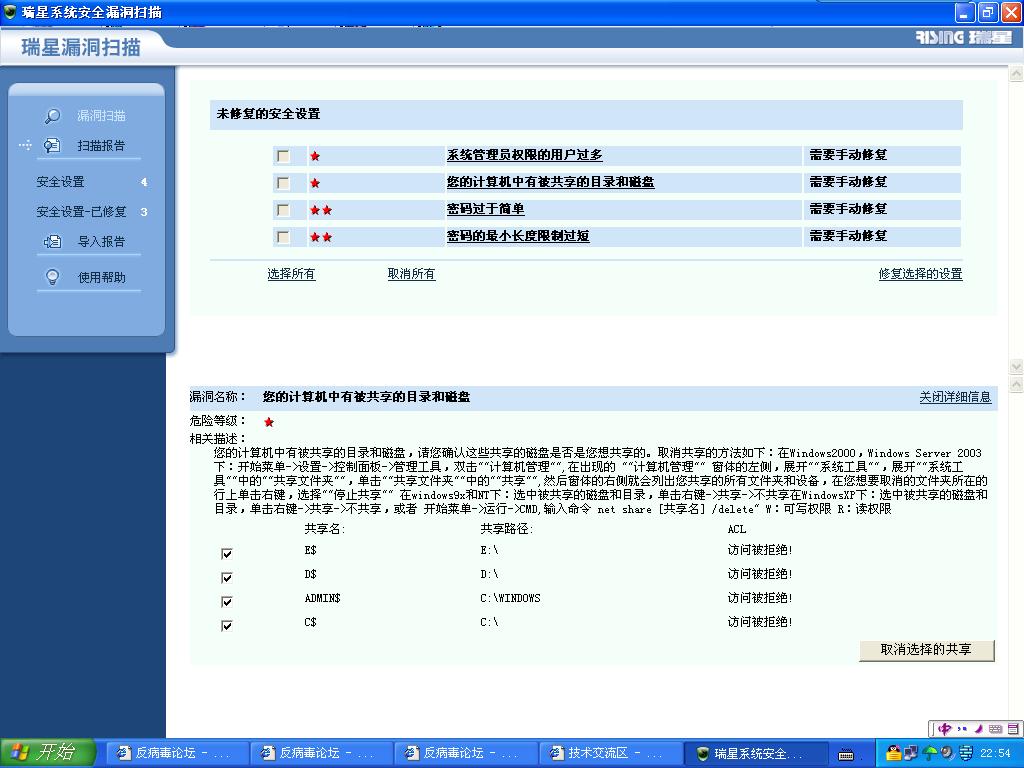This screenshot has width=1024, height=768.
Task: Click the 开始 Start button
Action: click(x=48, y=753)
